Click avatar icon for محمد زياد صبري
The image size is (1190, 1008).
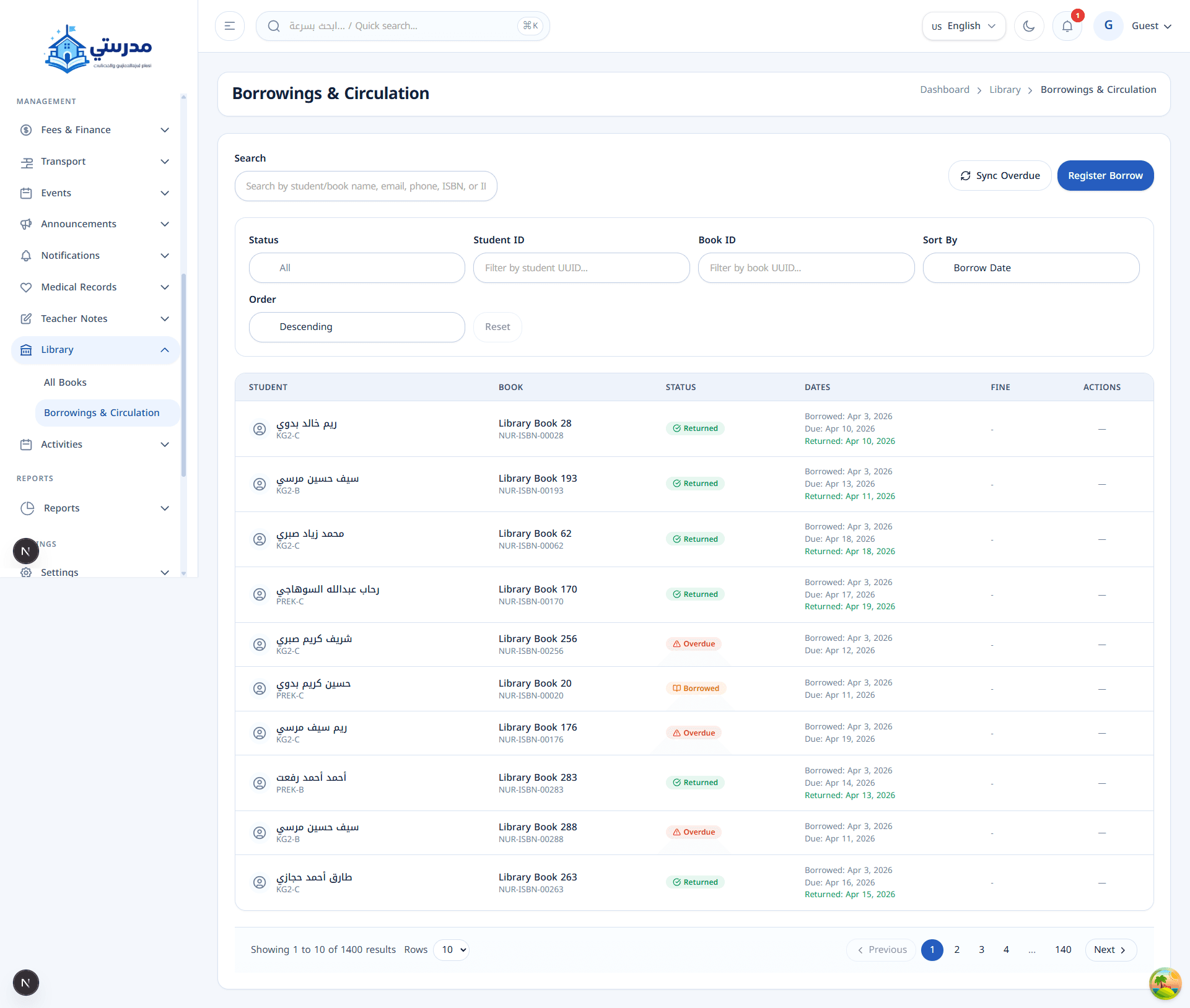tap(260, 539)
